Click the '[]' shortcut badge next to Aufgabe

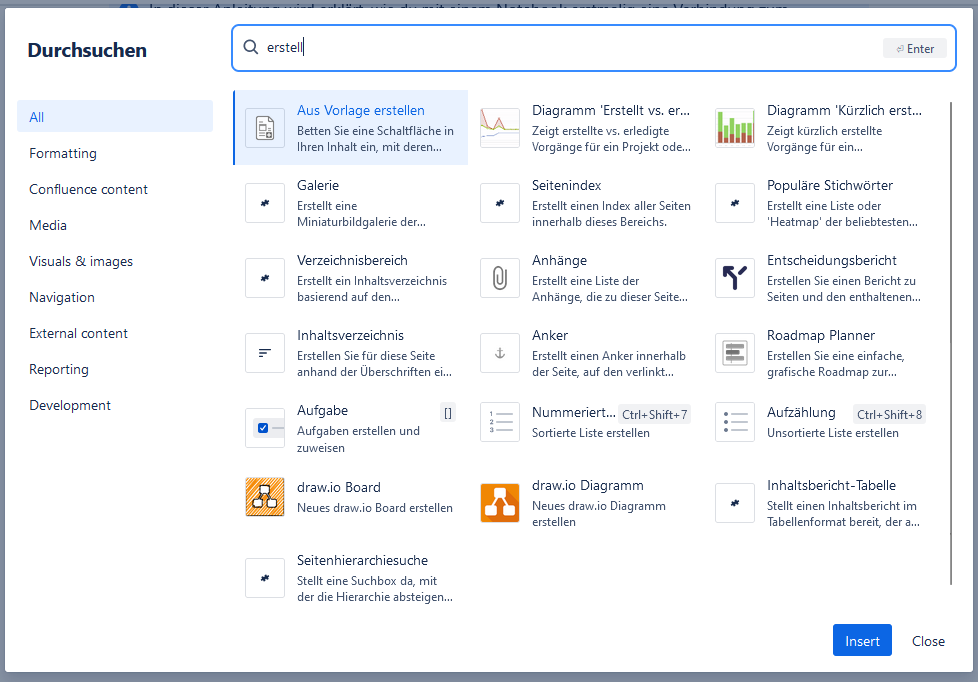tap(448, 412)
